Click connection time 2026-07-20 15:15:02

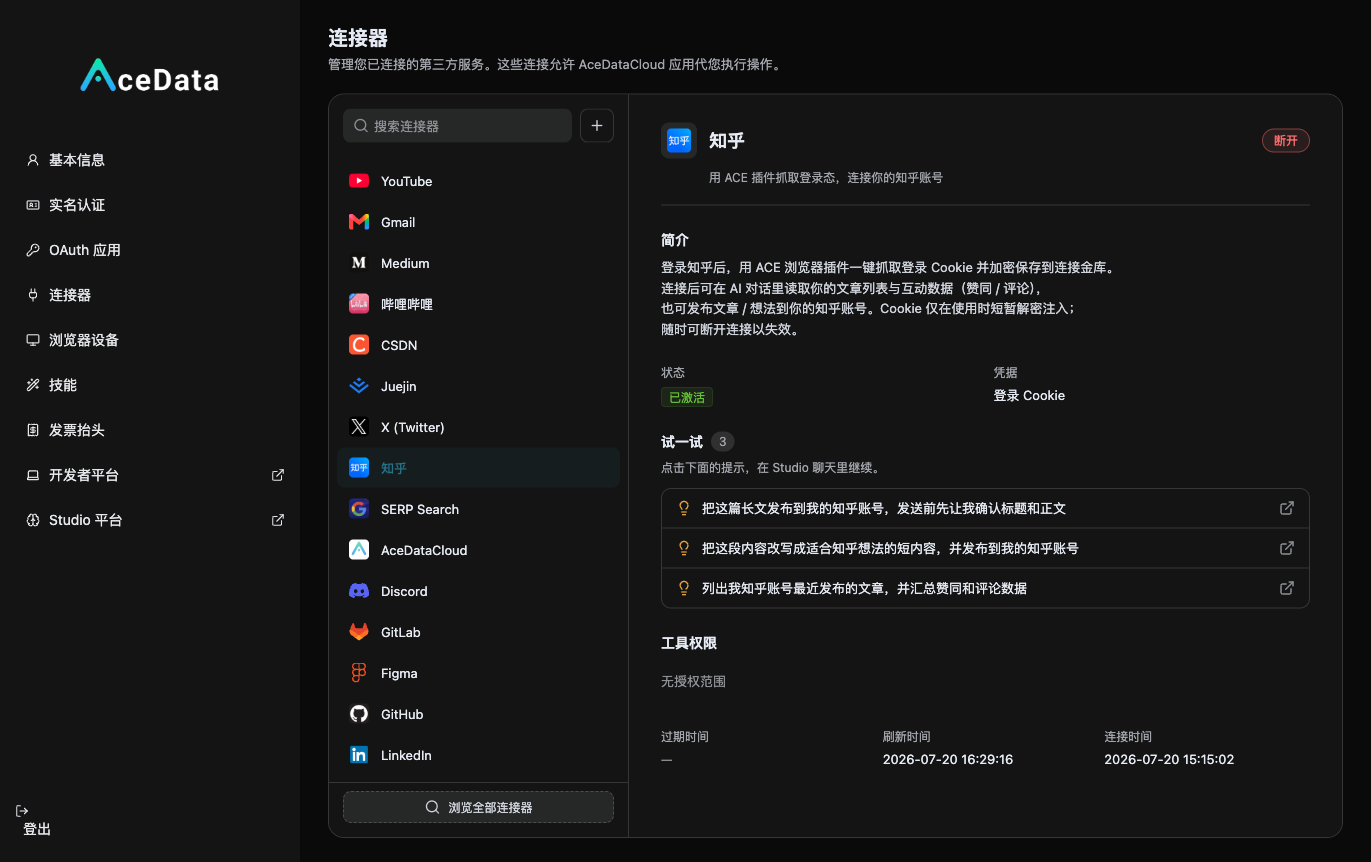point(1169,759)
